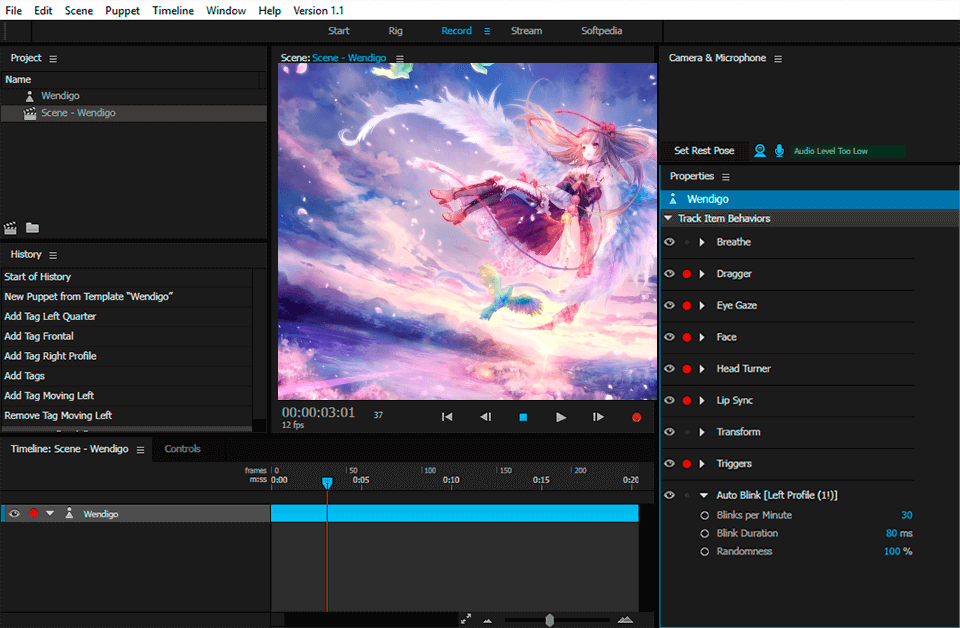Disarm the Lip Sync red record dot
The width and height of the screenshot is (960, 628).
686,401
